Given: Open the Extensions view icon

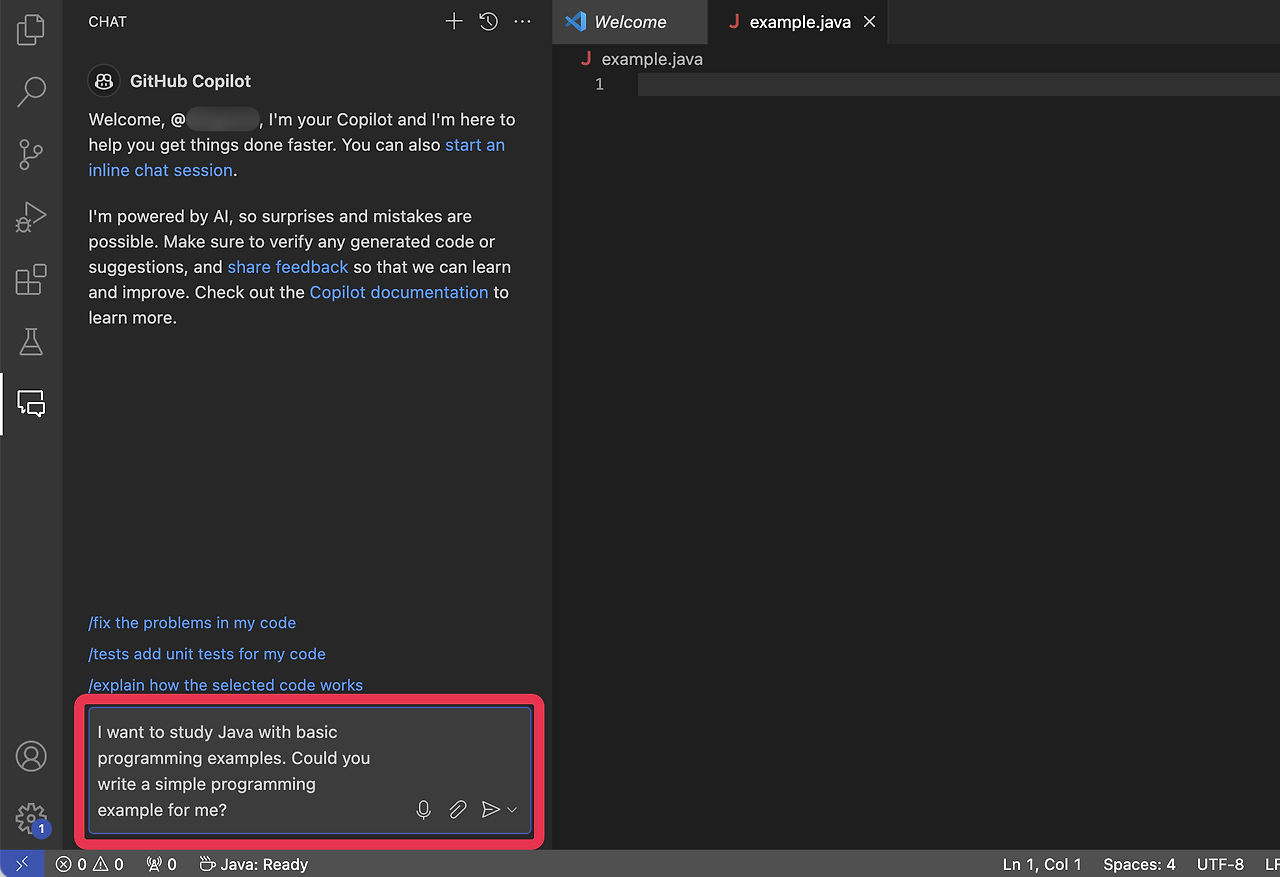Looking at the screenshot, I should click(31, 279).
